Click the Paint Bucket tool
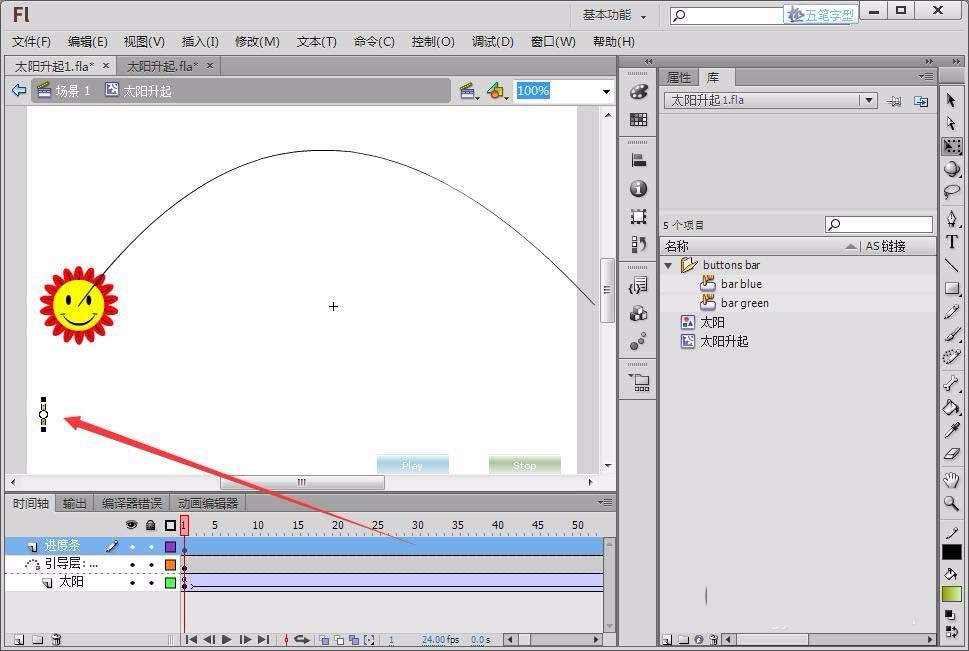This screenshot has height=651, width=969. tap(951, 407)
